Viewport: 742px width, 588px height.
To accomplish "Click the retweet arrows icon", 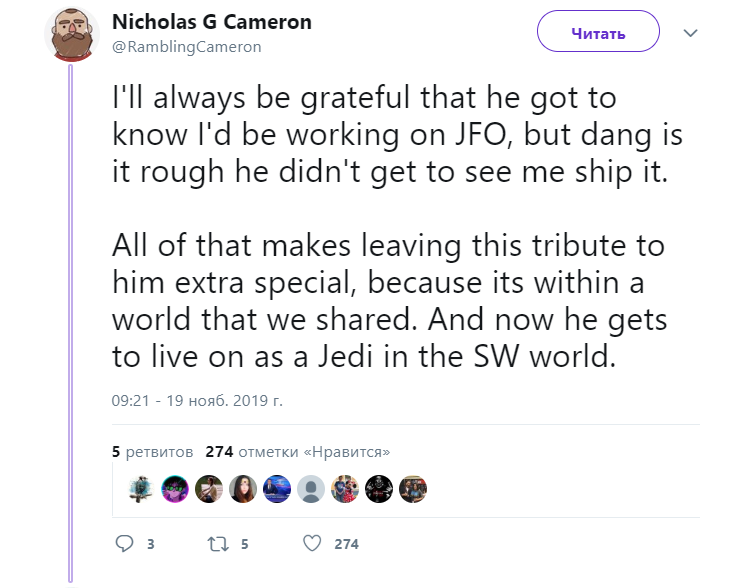I will pos(217,544).
